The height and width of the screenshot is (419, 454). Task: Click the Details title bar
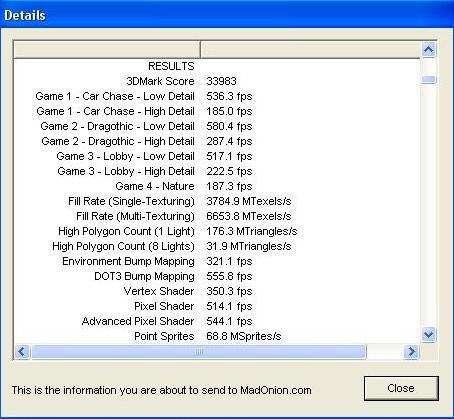[x=227, y=15]
